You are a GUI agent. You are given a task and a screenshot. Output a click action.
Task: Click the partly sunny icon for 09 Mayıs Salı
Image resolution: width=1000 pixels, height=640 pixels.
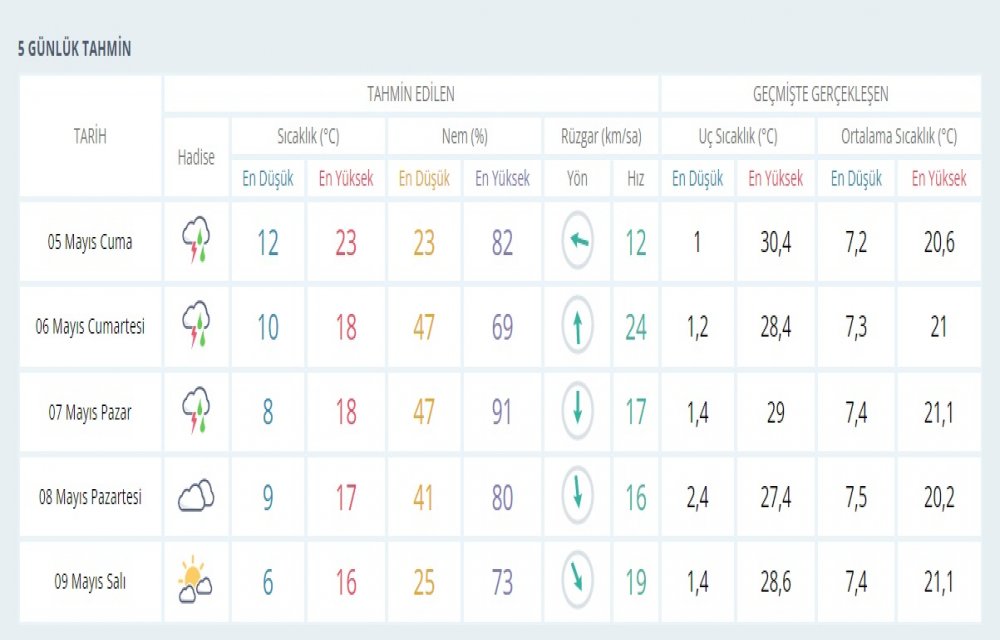[194, 582]
